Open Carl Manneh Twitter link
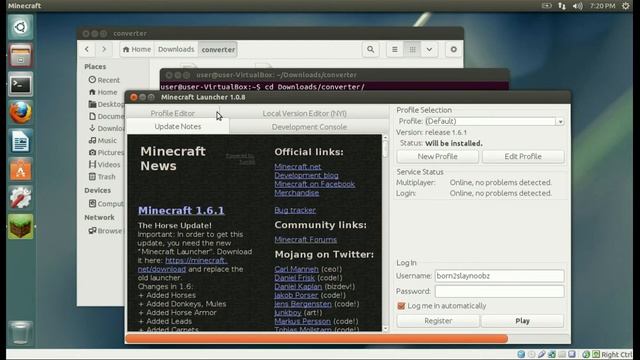This screenshot has width=640, height=360. (296, 269)
